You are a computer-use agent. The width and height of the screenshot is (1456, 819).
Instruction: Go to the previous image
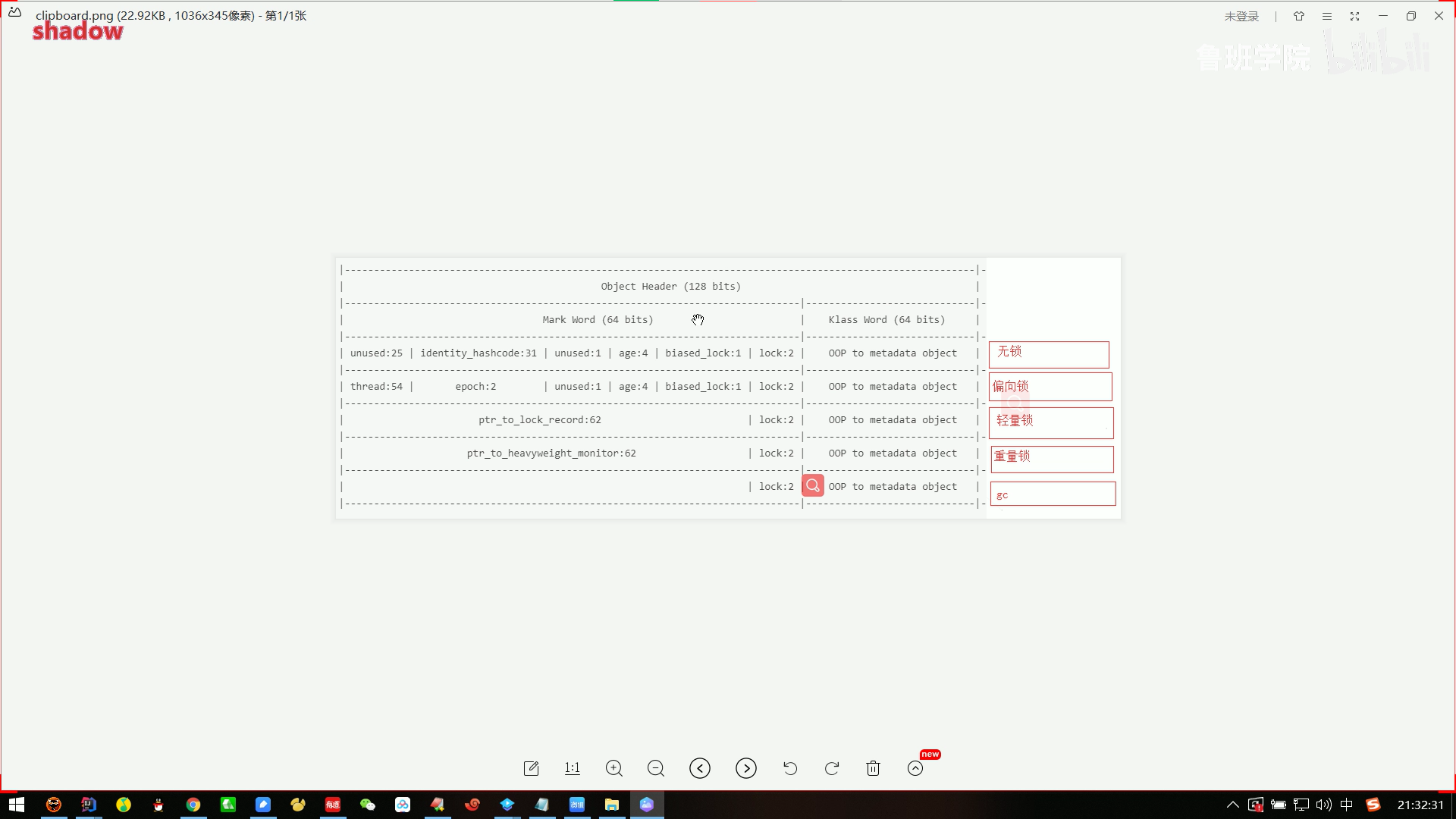pyautogui.click(x=700, y=768)
